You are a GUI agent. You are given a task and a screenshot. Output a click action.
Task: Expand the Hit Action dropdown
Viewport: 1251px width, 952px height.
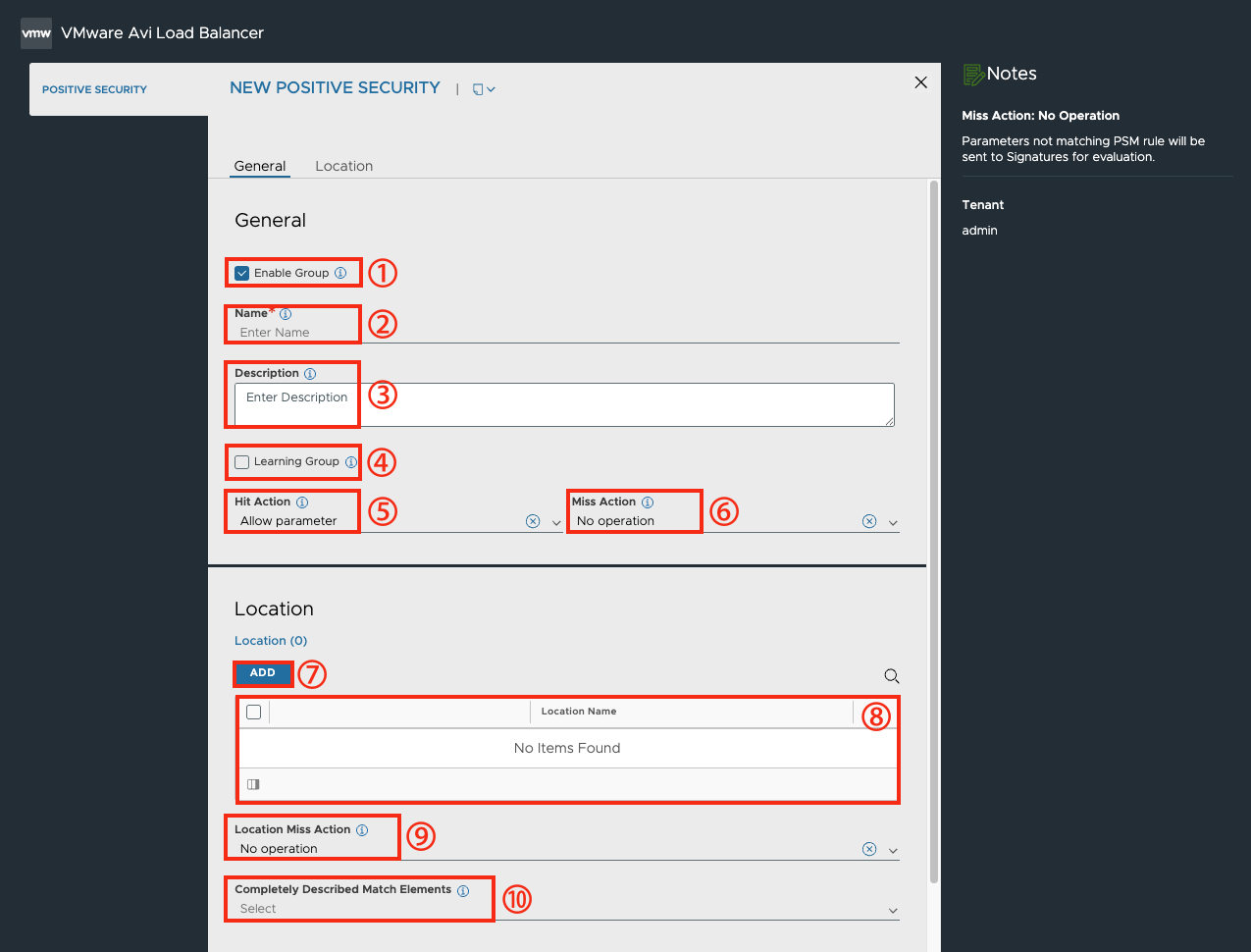click(556, 523)
